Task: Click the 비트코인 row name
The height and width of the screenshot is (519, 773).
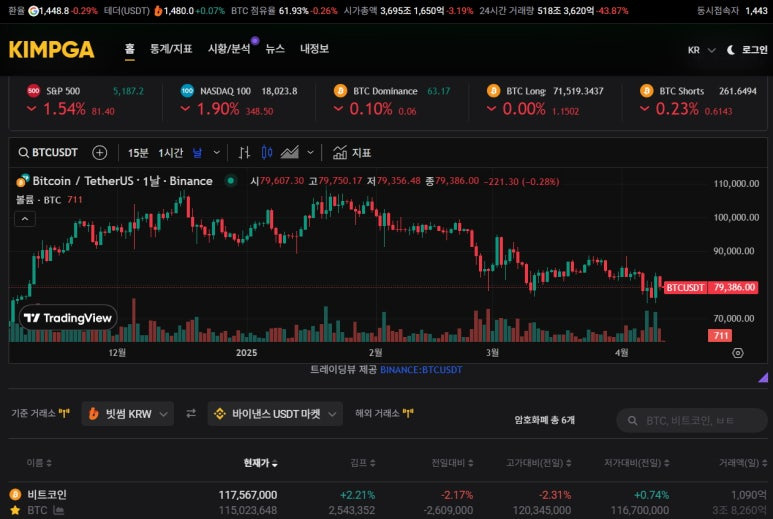Action: click(47, 494)
